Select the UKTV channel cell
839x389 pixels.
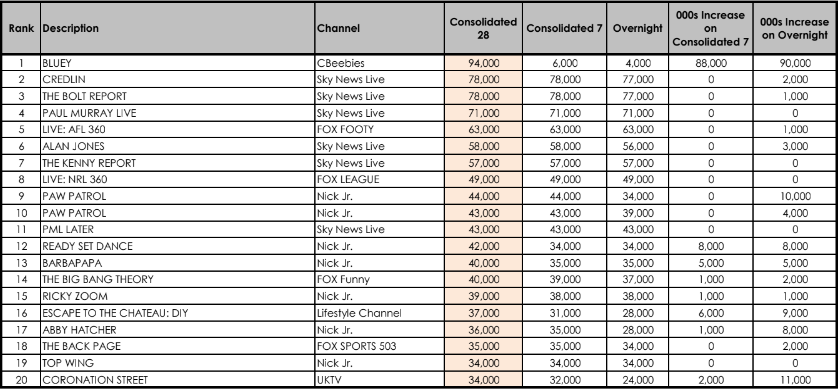coord(379,380)
